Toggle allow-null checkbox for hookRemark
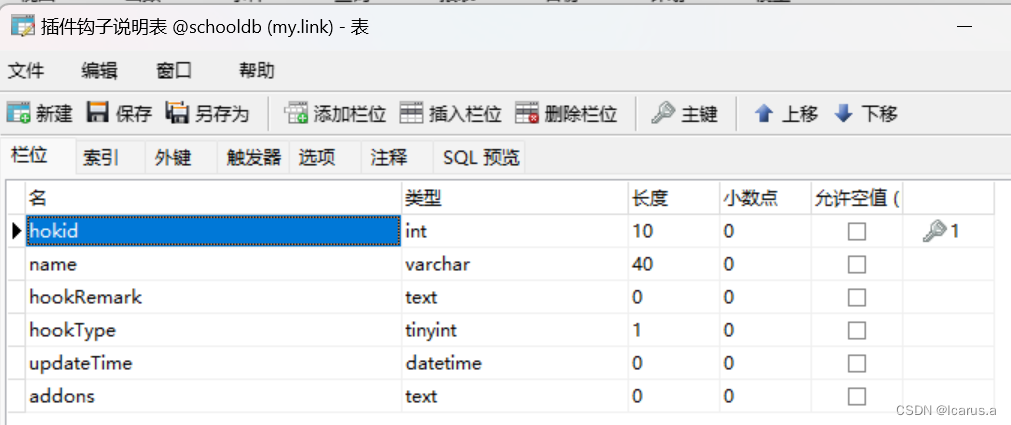 pyautogui.click(x=856, y=297)
